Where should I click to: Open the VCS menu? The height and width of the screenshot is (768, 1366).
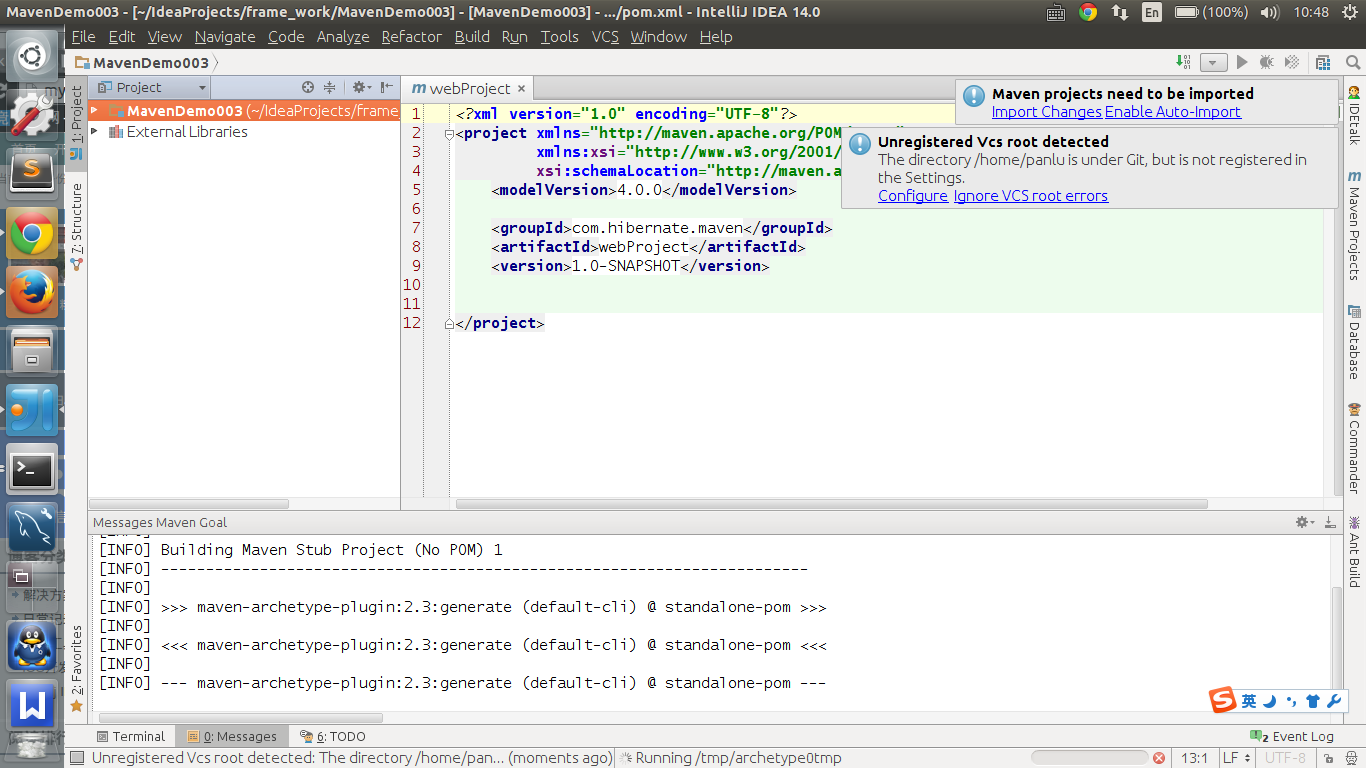point(605,36)
